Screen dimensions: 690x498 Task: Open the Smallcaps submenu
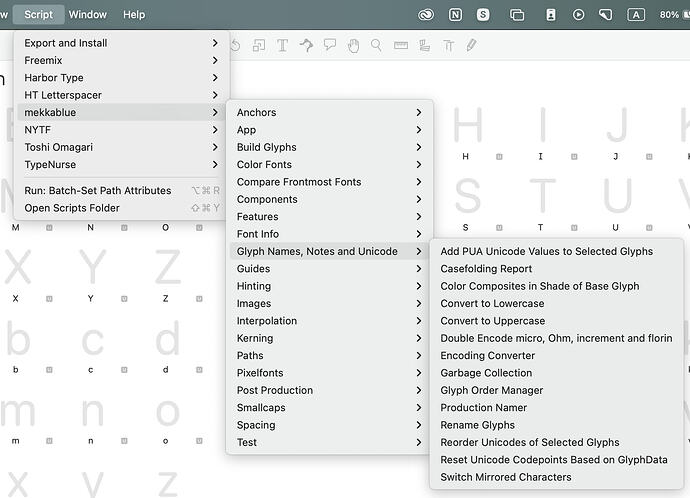329,408
